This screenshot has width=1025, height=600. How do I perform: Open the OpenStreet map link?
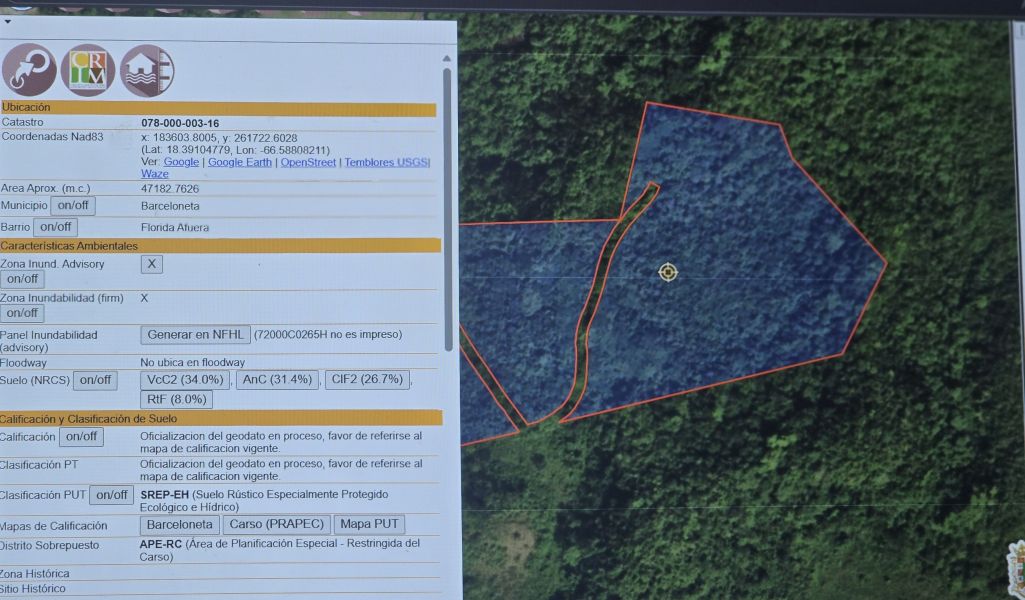(x=308, y=162)
